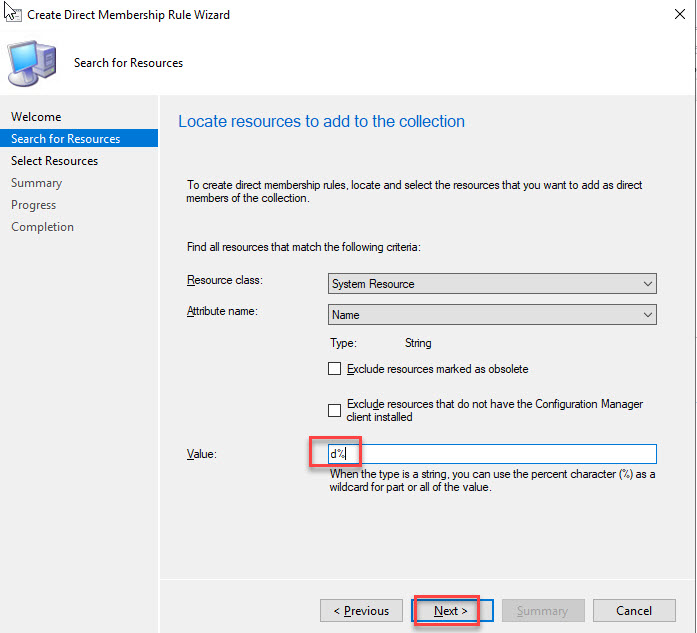Click the Attribute name label
This screenshot has height=633, width=697.
(222, 311)
